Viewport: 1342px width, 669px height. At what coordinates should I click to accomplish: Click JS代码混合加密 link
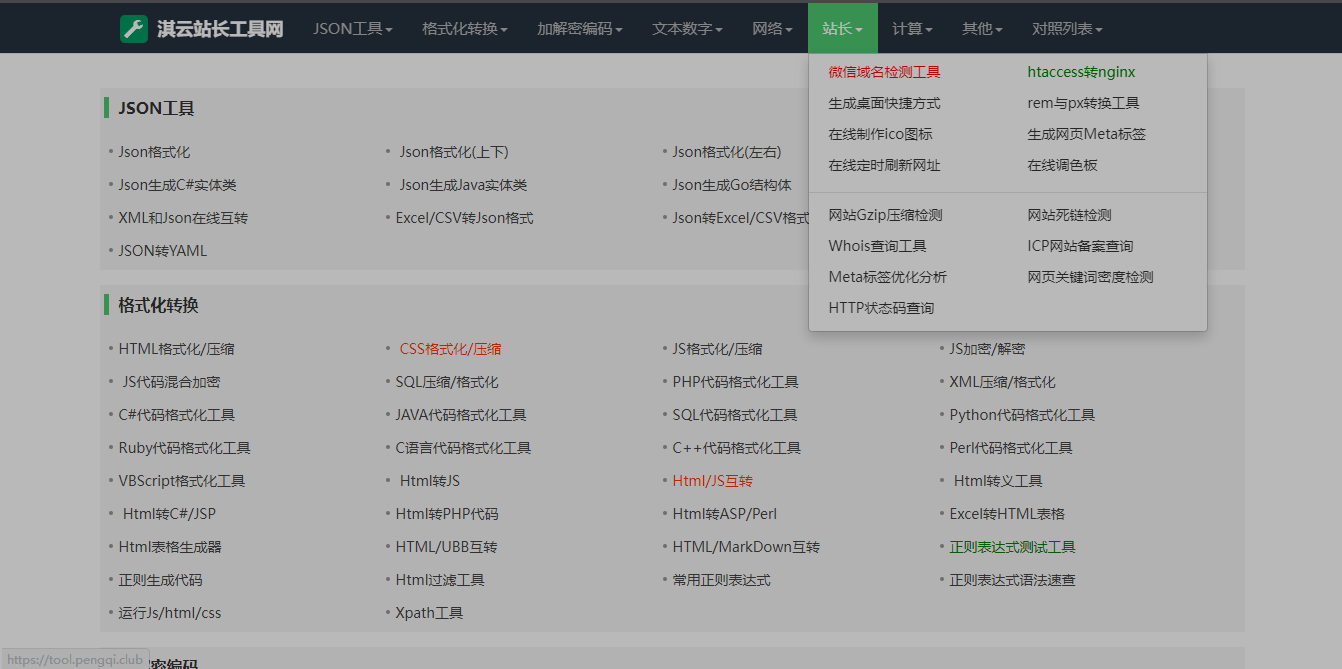171,382
